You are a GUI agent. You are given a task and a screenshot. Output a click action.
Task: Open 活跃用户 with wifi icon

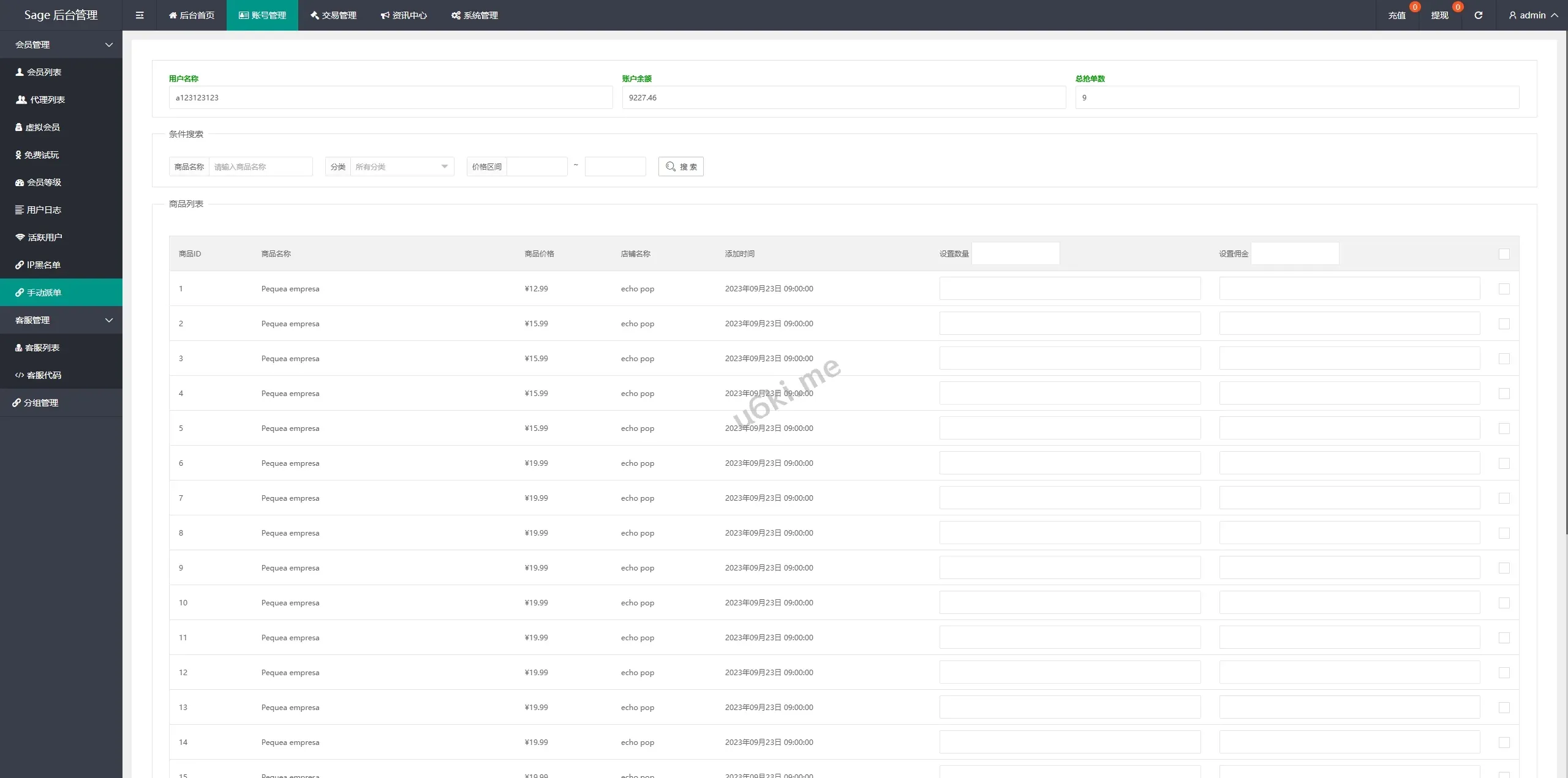[x=45, y=238]
